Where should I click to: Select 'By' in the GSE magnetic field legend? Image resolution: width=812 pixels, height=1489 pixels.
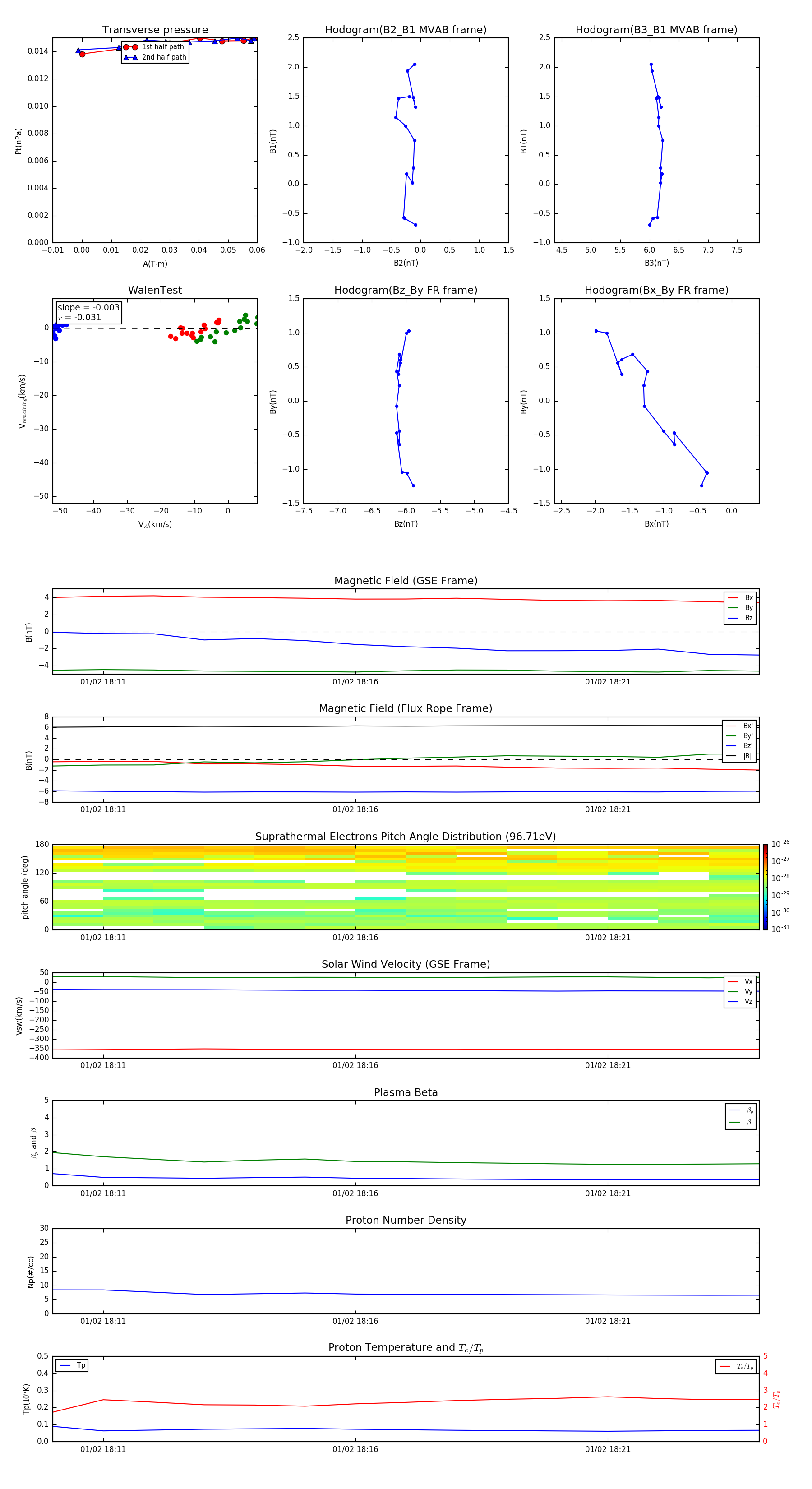pos(741,608)
